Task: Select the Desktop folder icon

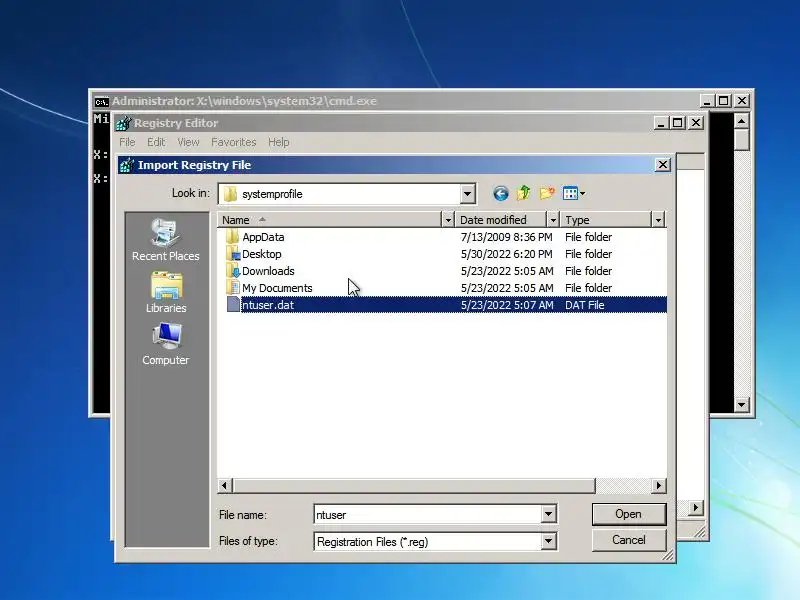Action: click(232, 254)
